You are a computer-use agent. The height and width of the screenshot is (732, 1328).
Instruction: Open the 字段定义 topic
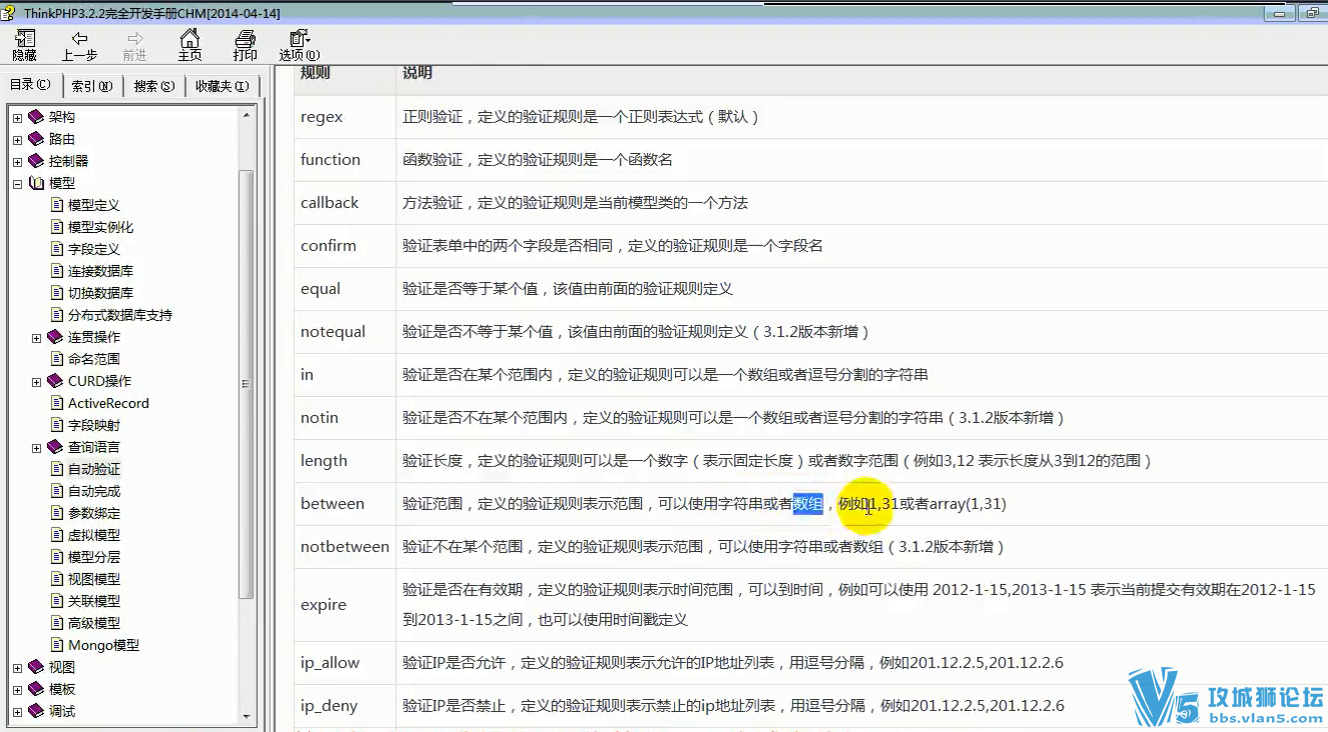[94, 249]
